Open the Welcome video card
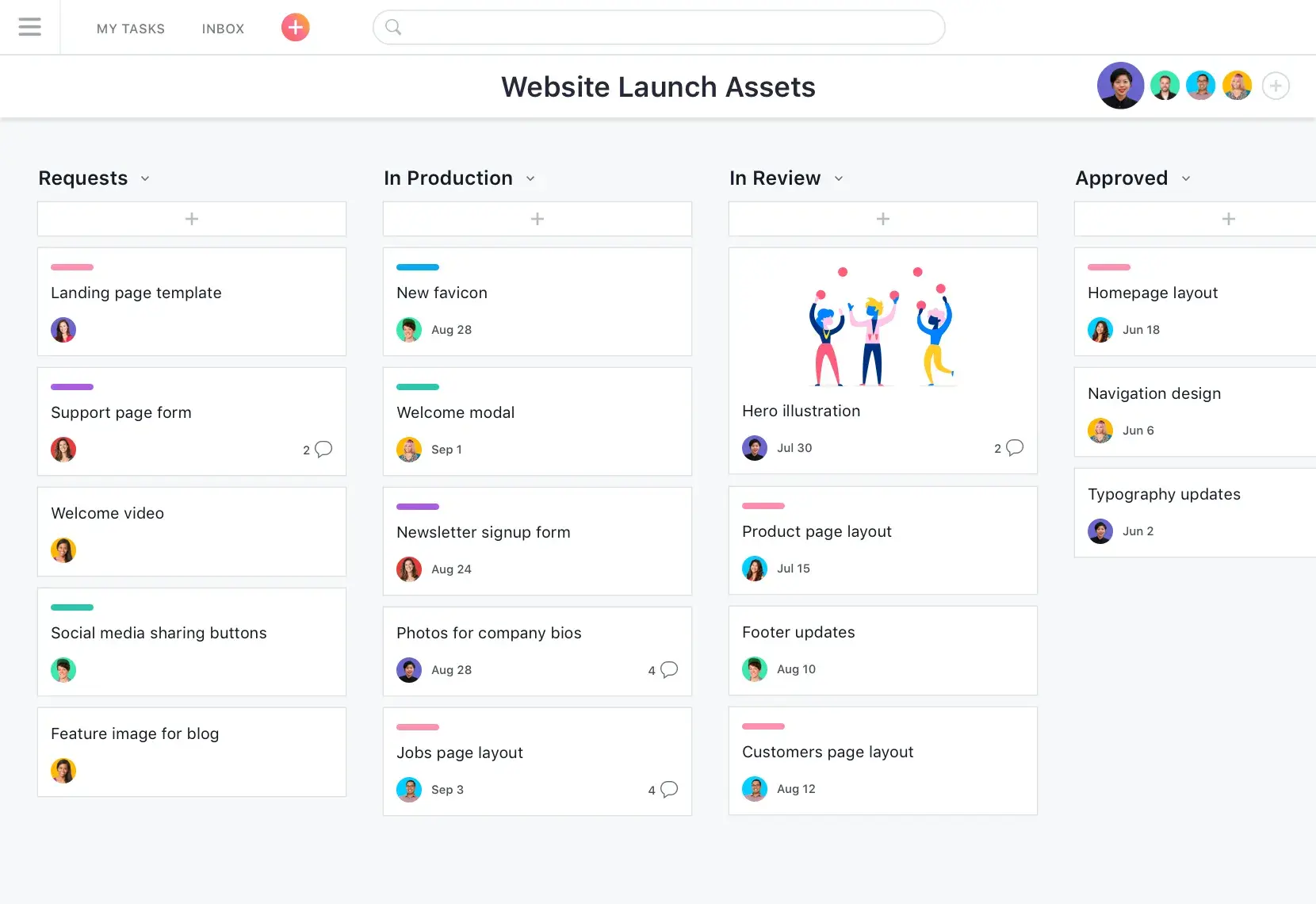 tap(192, 531)
